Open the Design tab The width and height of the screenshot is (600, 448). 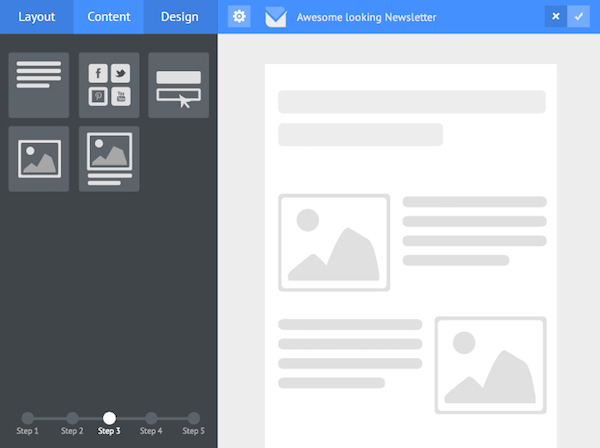click(180, 17)
